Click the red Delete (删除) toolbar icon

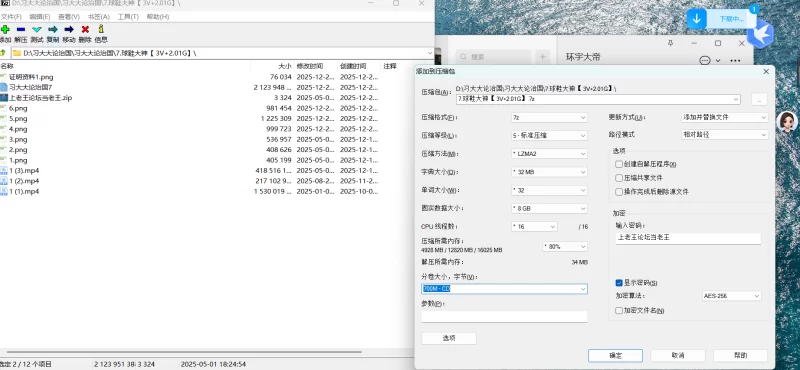[x=85, y=30]
